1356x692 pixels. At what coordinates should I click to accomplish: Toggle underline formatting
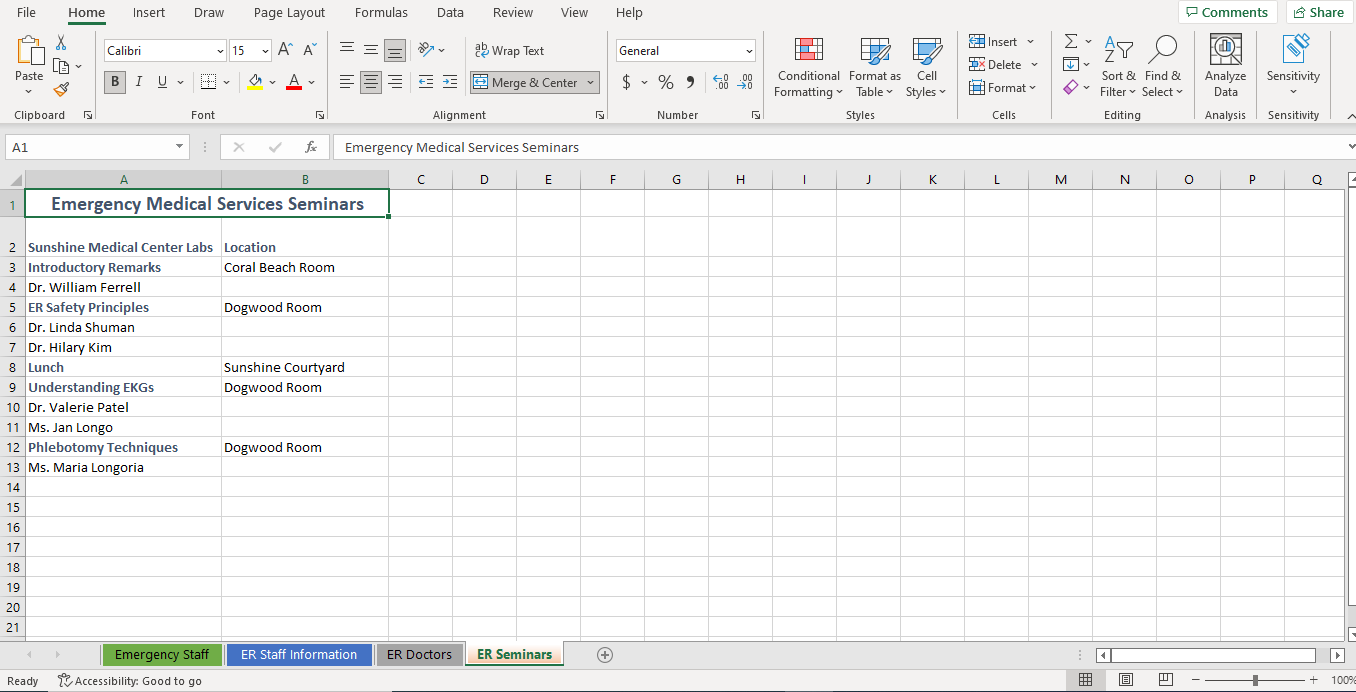pos(160,82)
